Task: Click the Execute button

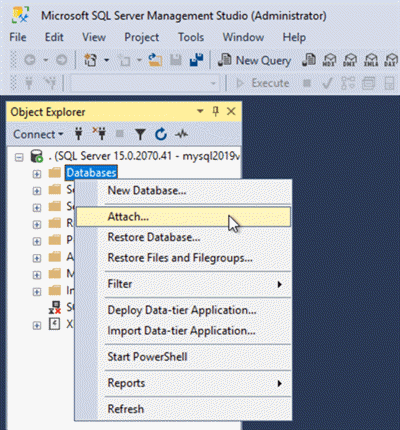Action: pyautogui.click(x=263, y=83)
